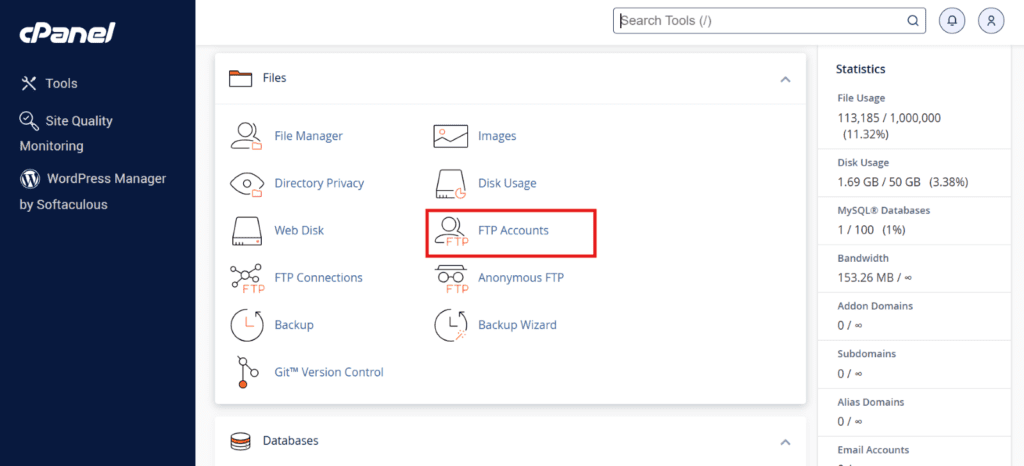
Task: Open Site Quality Monitoring in sidebar
Action: click(x=66, y=133)
